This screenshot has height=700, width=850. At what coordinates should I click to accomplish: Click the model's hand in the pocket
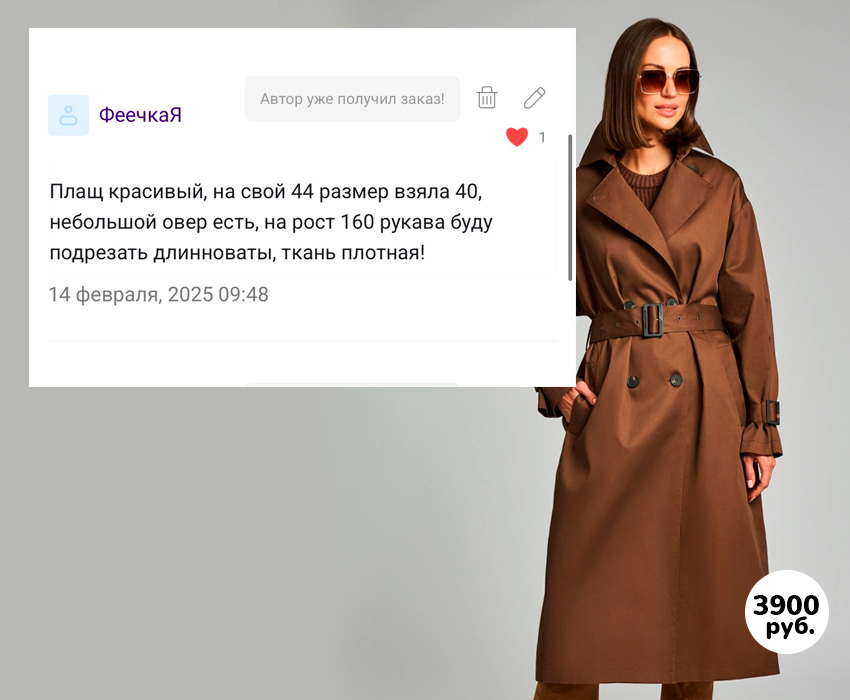pyautogui.click(x=577, y=401)
